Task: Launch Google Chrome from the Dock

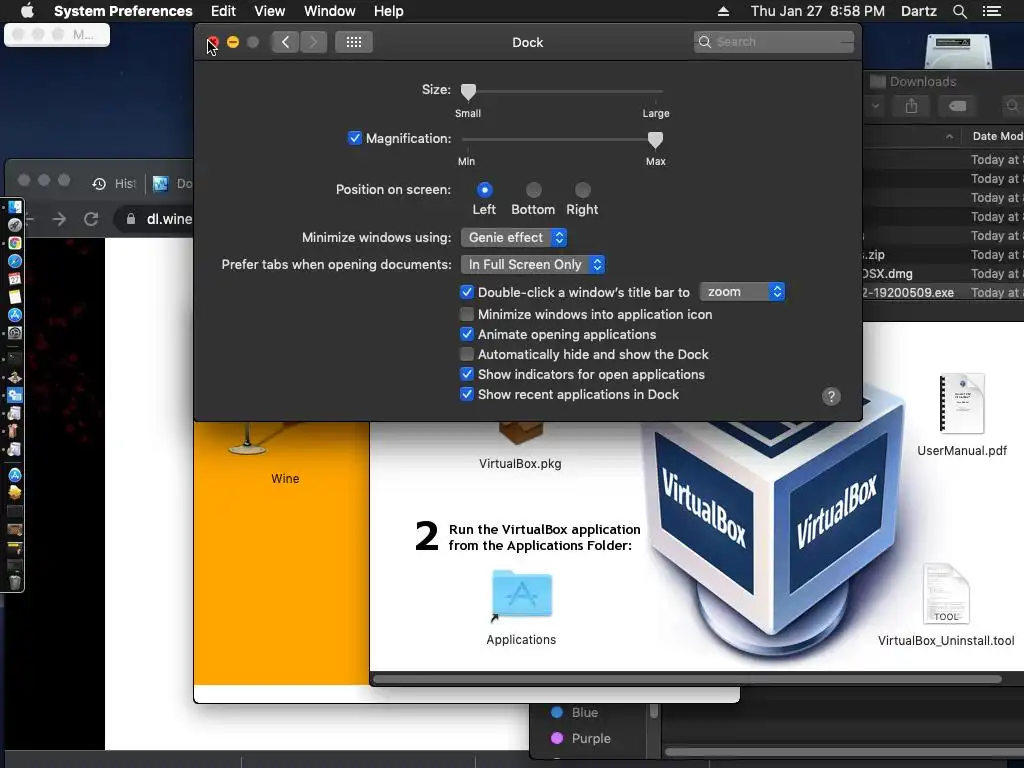Action: tap(14, 243)
